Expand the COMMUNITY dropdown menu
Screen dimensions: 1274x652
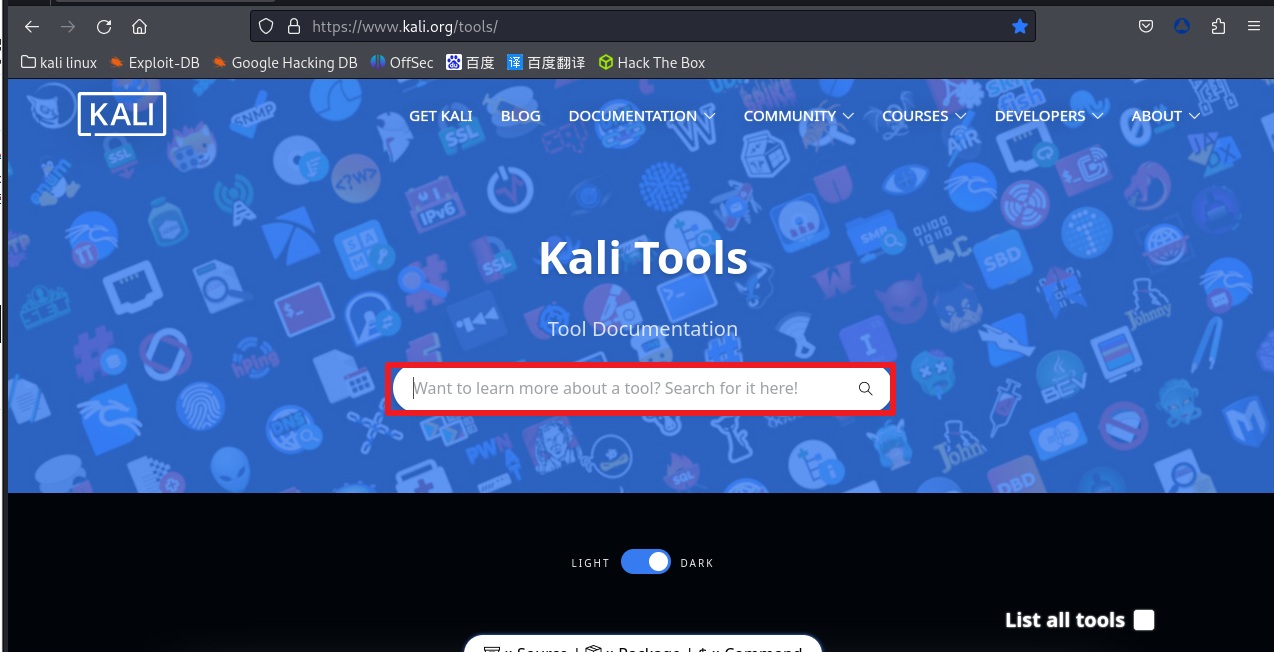click(799, 116)
